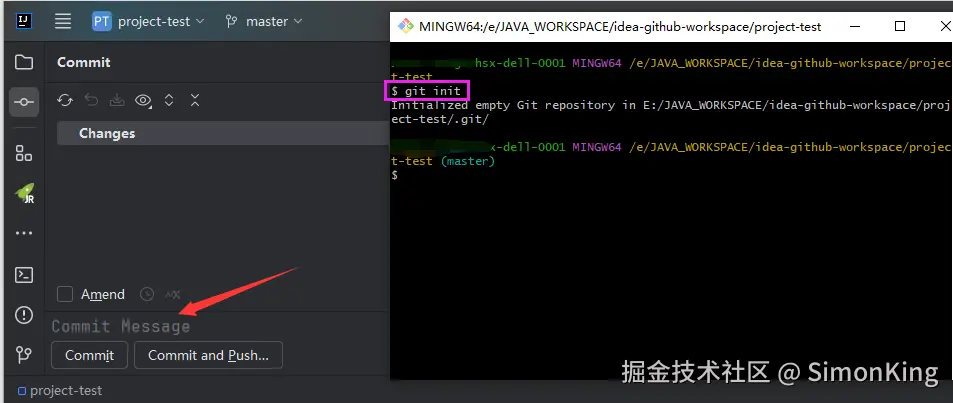Click the Commit panel title

pyautogui.click(x=84, y=62)
